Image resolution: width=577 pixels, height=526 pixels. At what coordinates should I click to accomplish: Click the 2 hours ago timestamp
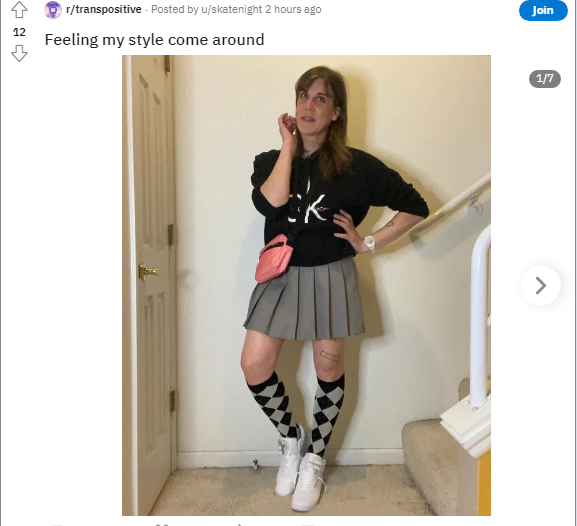[293, 9]
